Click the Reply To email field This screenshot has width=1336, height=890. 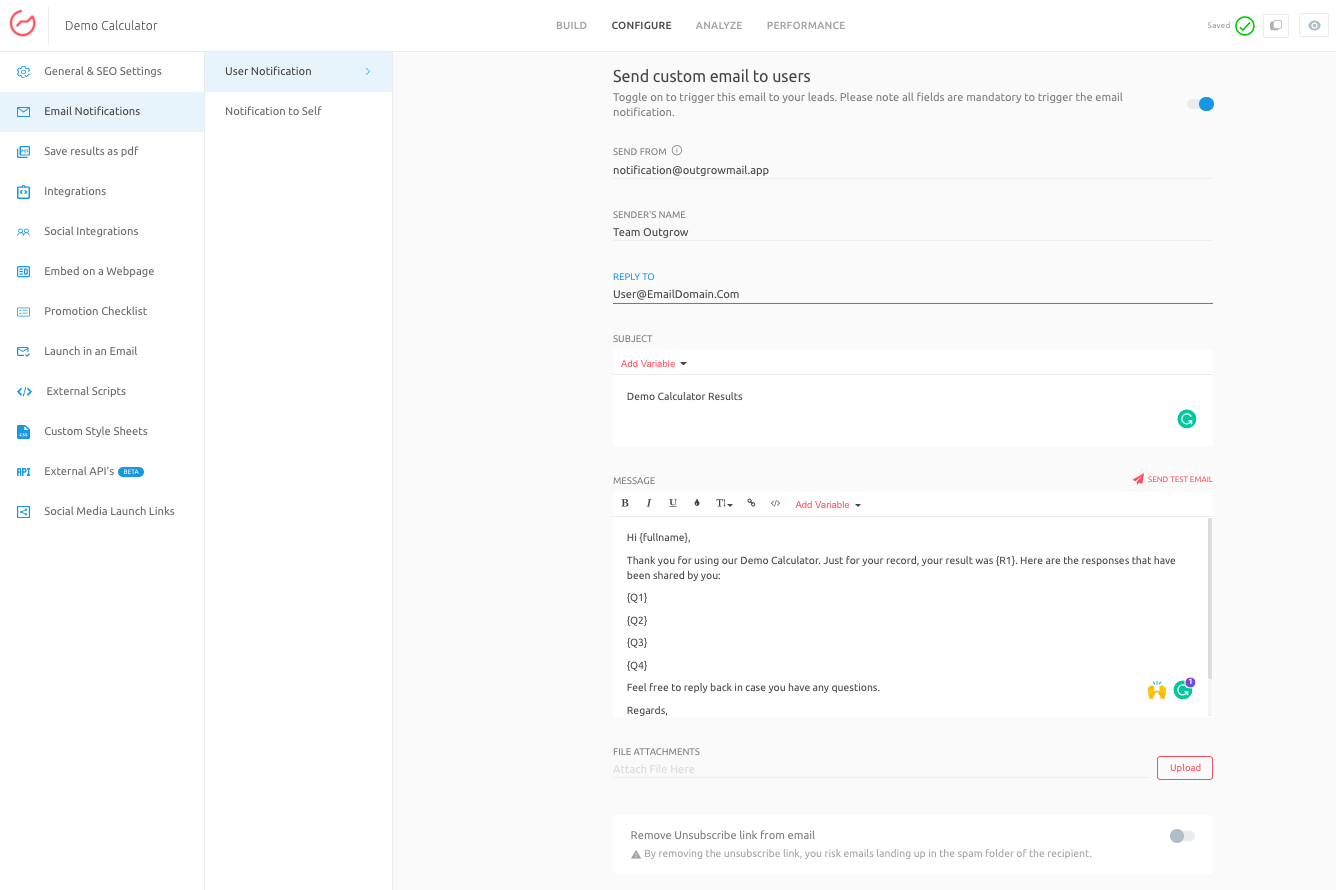(912, 295)
